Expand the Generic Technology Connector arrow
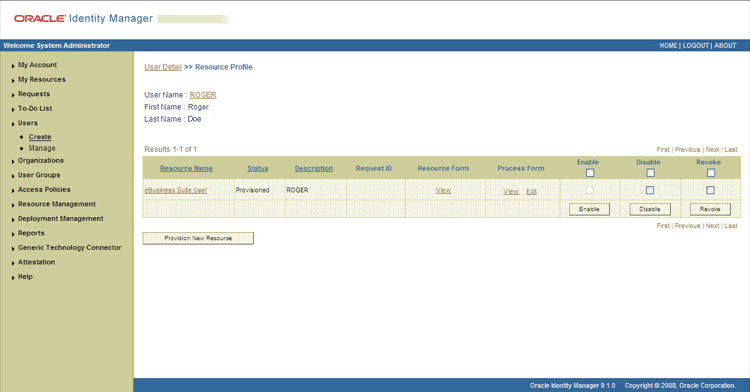Image resolution: width=750 pixels, height=392 pixels. click(13, 249)
